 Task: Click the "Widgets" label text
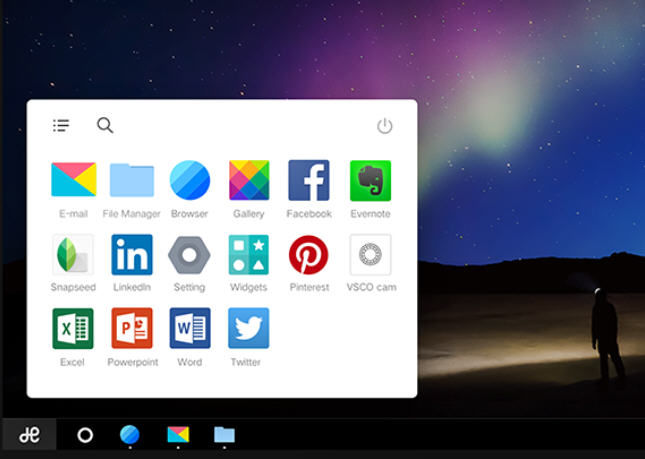(248, 287)
